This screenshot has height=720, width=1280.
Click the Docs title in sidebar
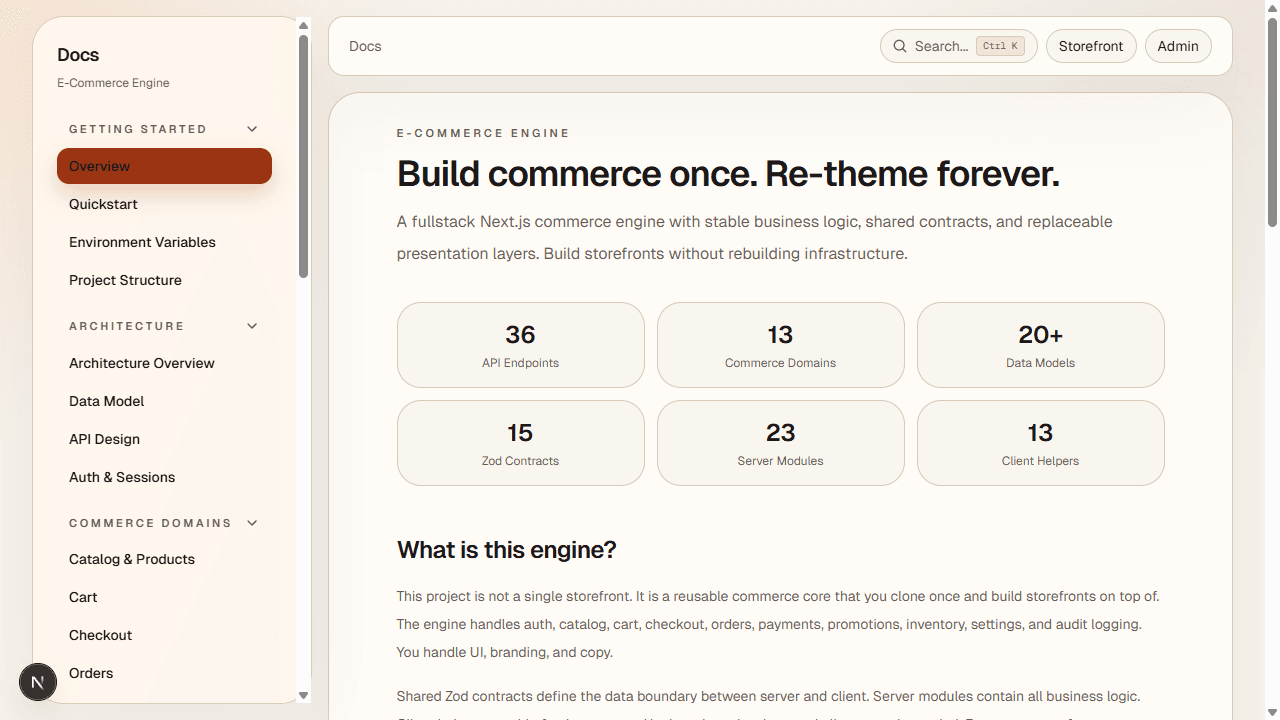coord(78,55)
